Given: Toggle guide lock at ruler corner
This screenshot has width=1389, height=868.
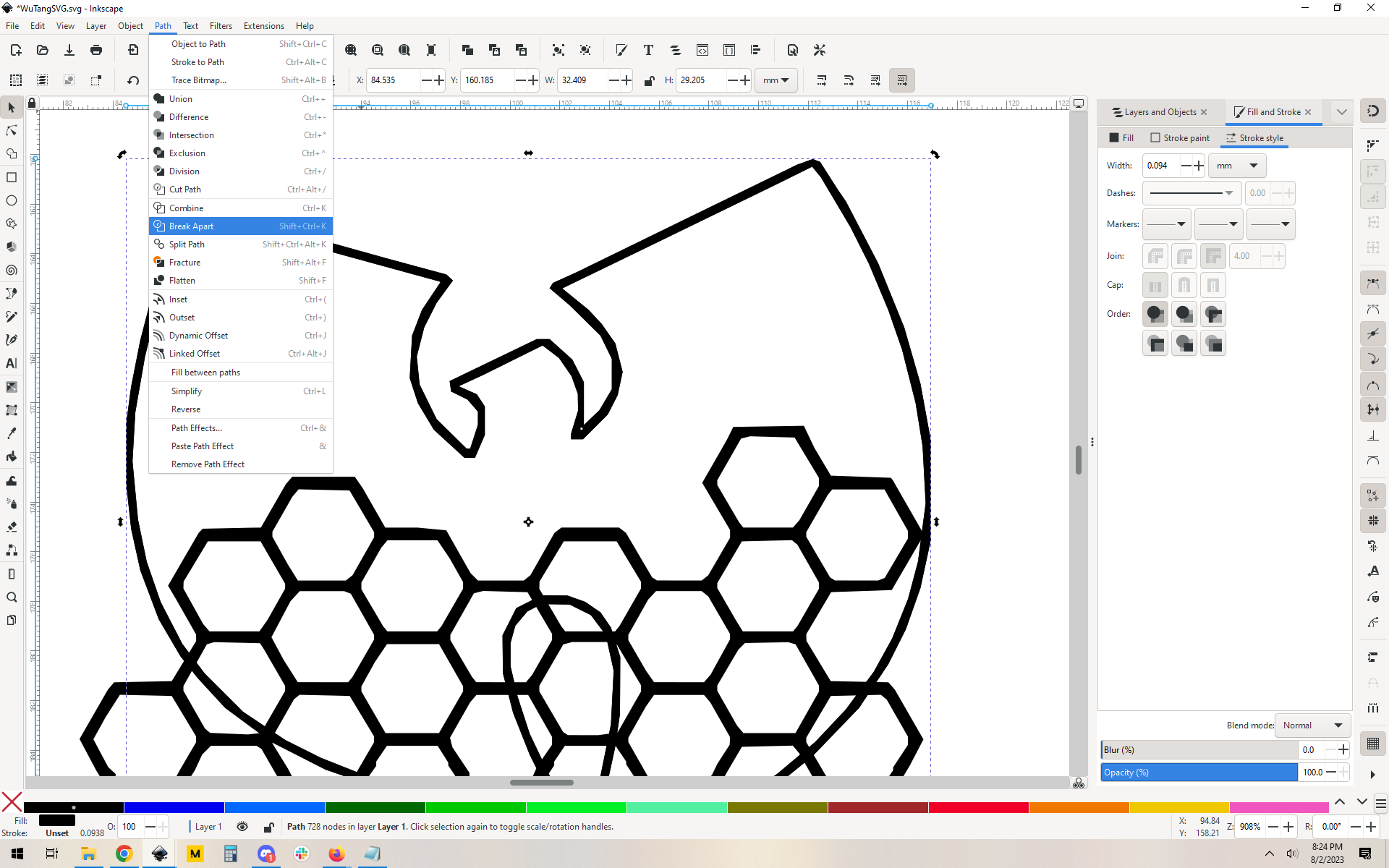Looking at the screenshot, I should click(32, 103).
